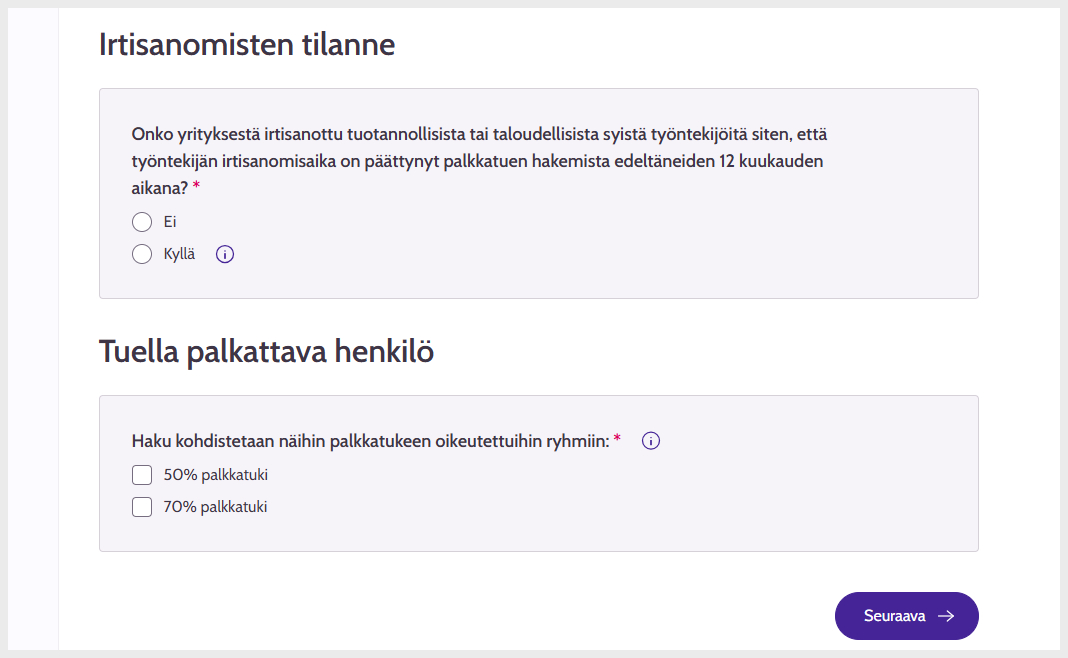Image resolution: width=1068 pixels, height=658 pixels.
Task: Select the 'Kyllä' radio button
Action: (142, 254)
